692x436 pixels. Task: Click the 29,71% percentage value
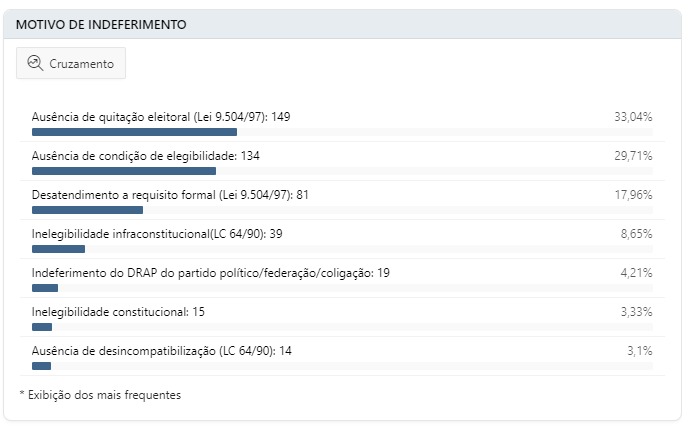633,156
